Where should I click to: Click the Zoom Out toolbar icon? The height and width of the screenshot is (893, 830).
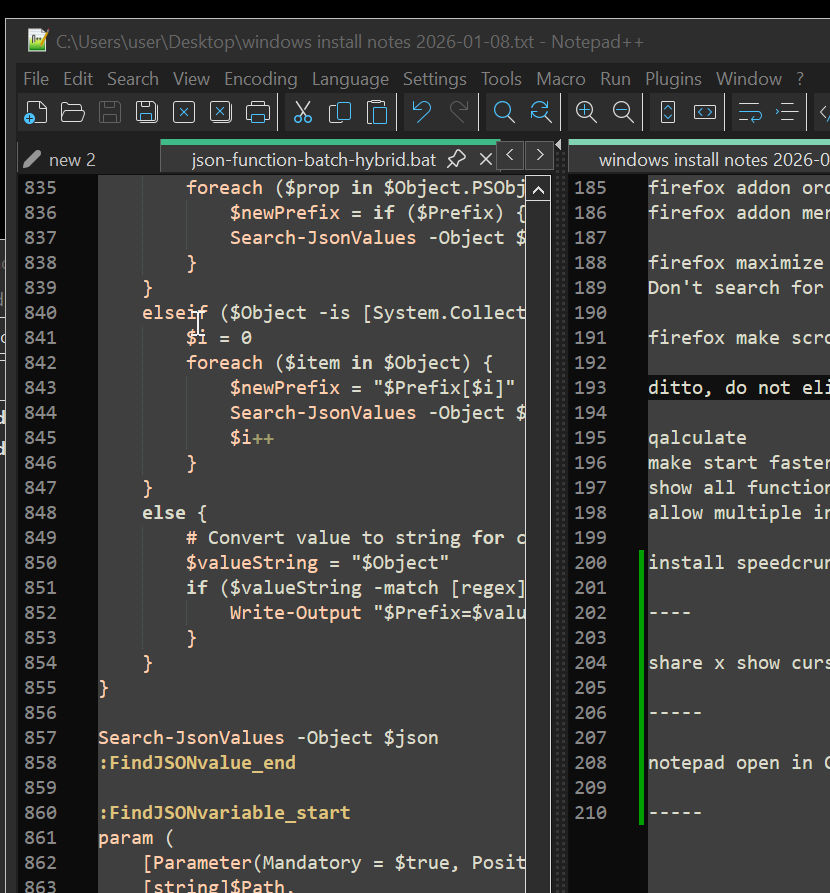pyautogui.click(x=623, y=112)
